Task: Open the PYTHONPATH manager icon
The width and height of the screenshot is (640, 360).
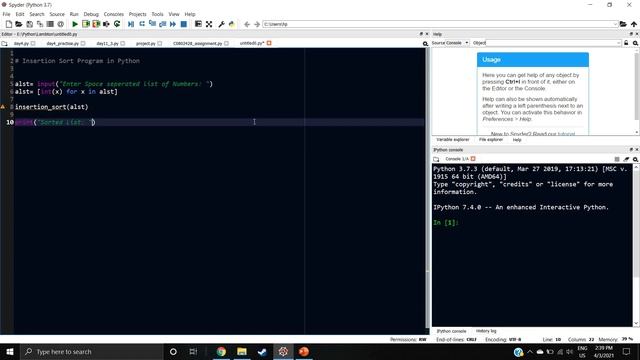Action: tap(232, 24)
